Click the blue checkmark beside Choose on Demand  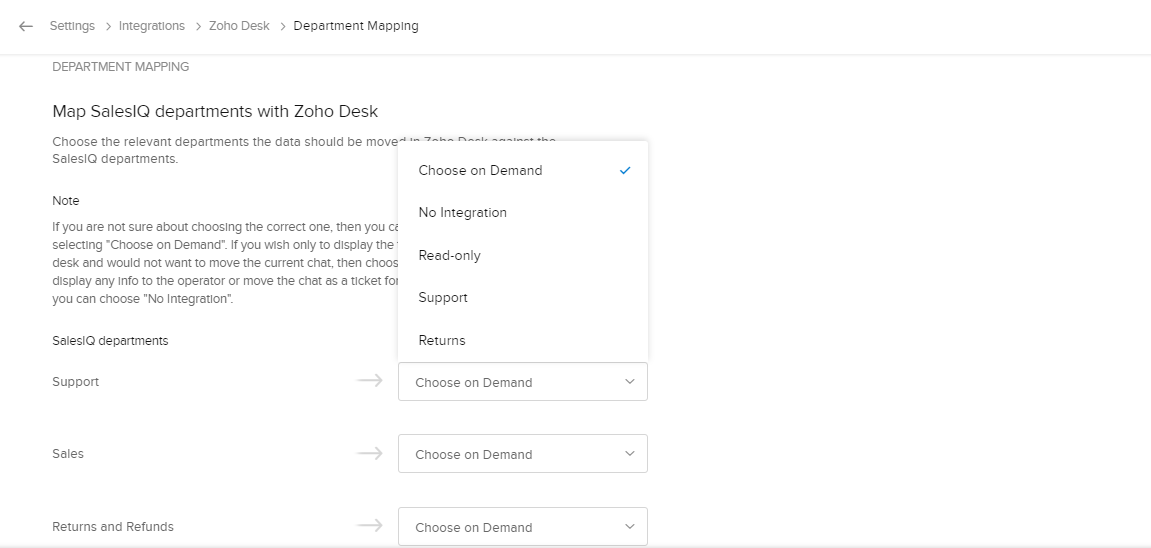(x=625, y=171)
